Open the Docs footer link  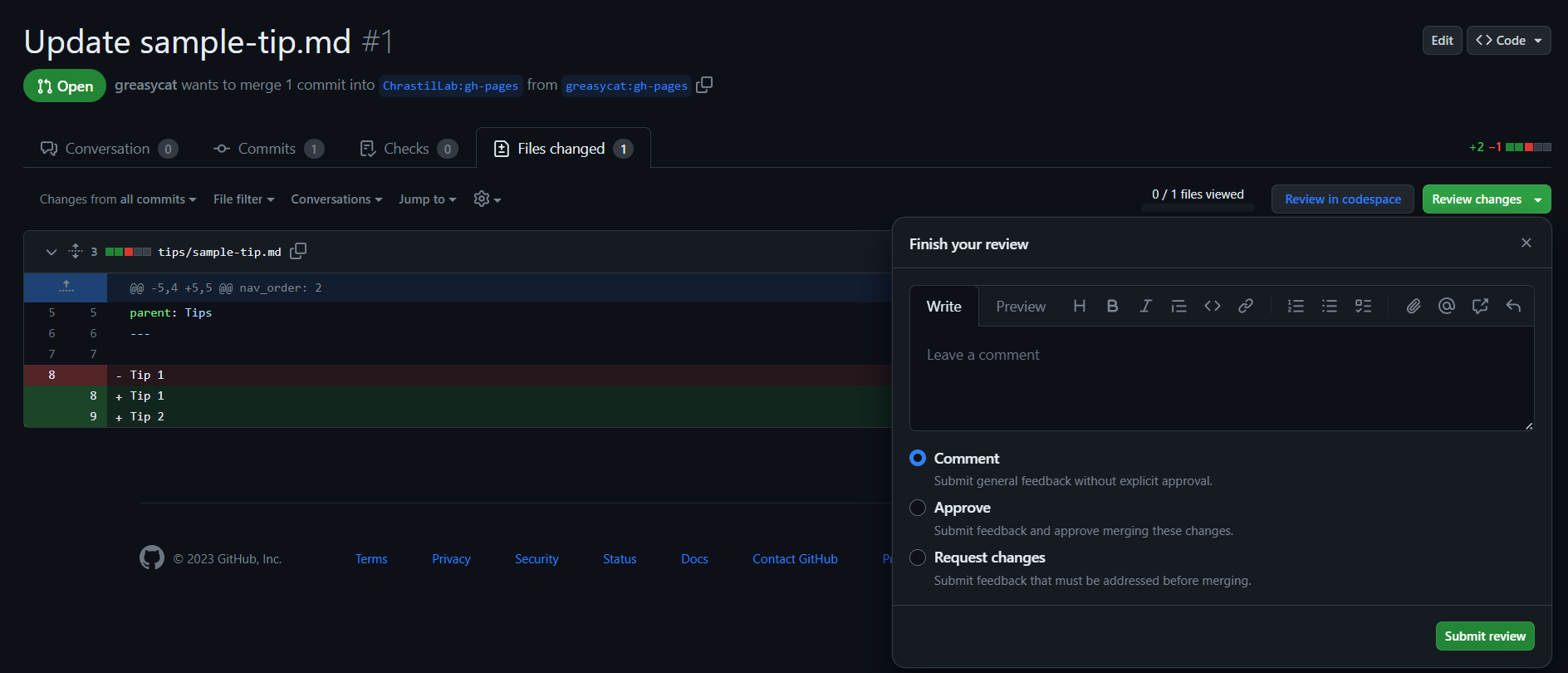click(x=694, y=558)
